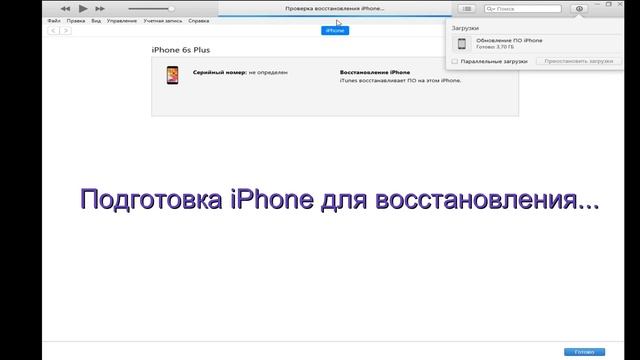
Task: Click the iPhone 6s Plus device thumbnail
Action: coord(172,75)
